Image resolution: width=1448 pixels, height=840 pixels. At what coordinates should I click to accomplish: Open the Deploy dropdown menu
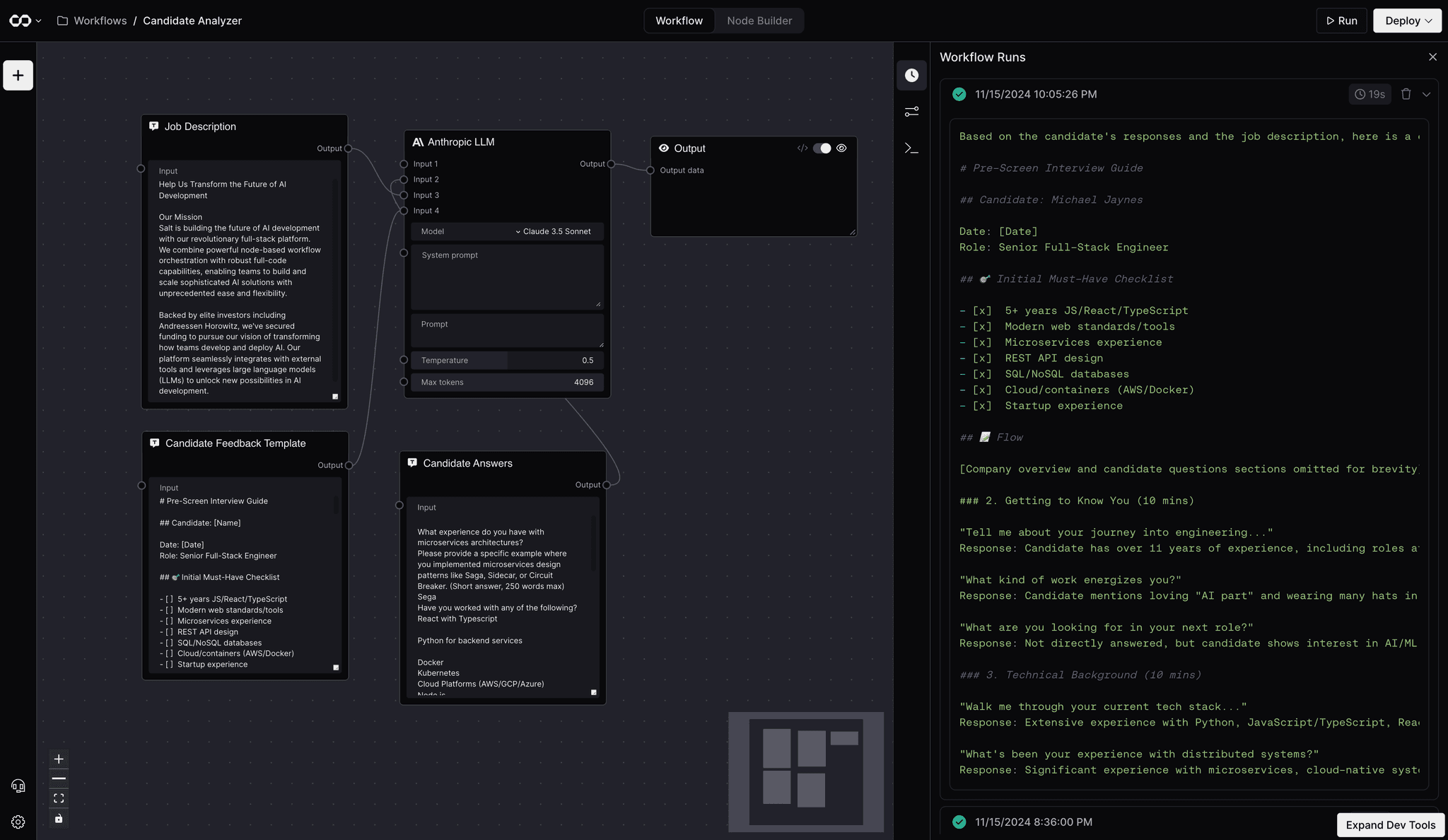1406,21
